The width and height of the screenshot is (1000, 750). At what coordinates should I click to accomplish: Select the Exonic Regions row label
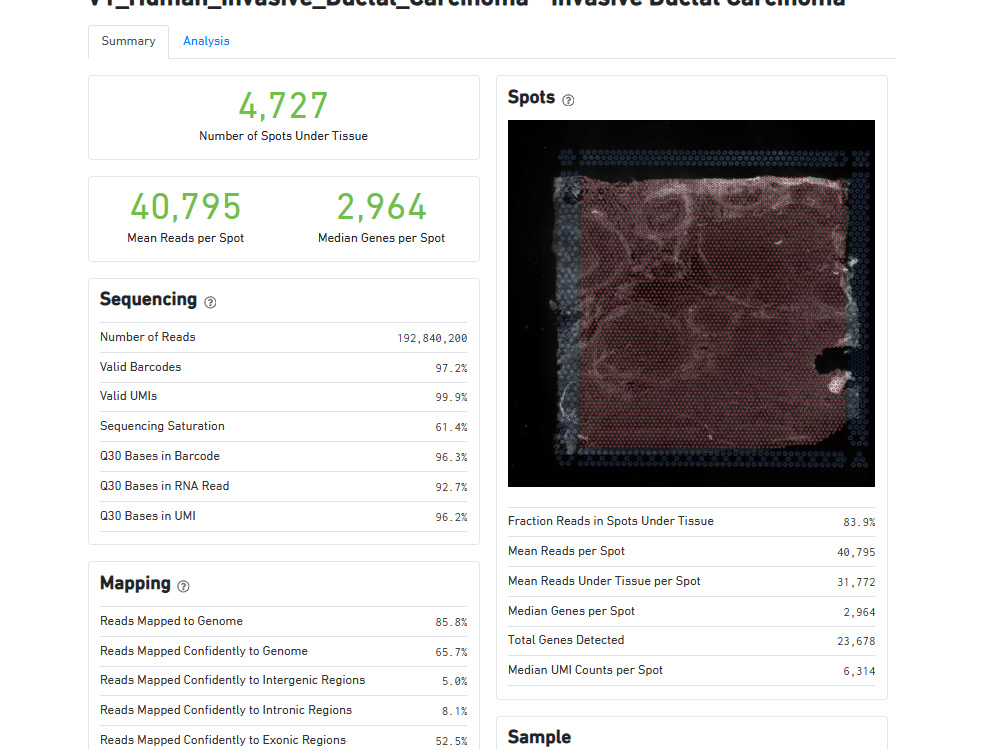click(x=223, y=740)
